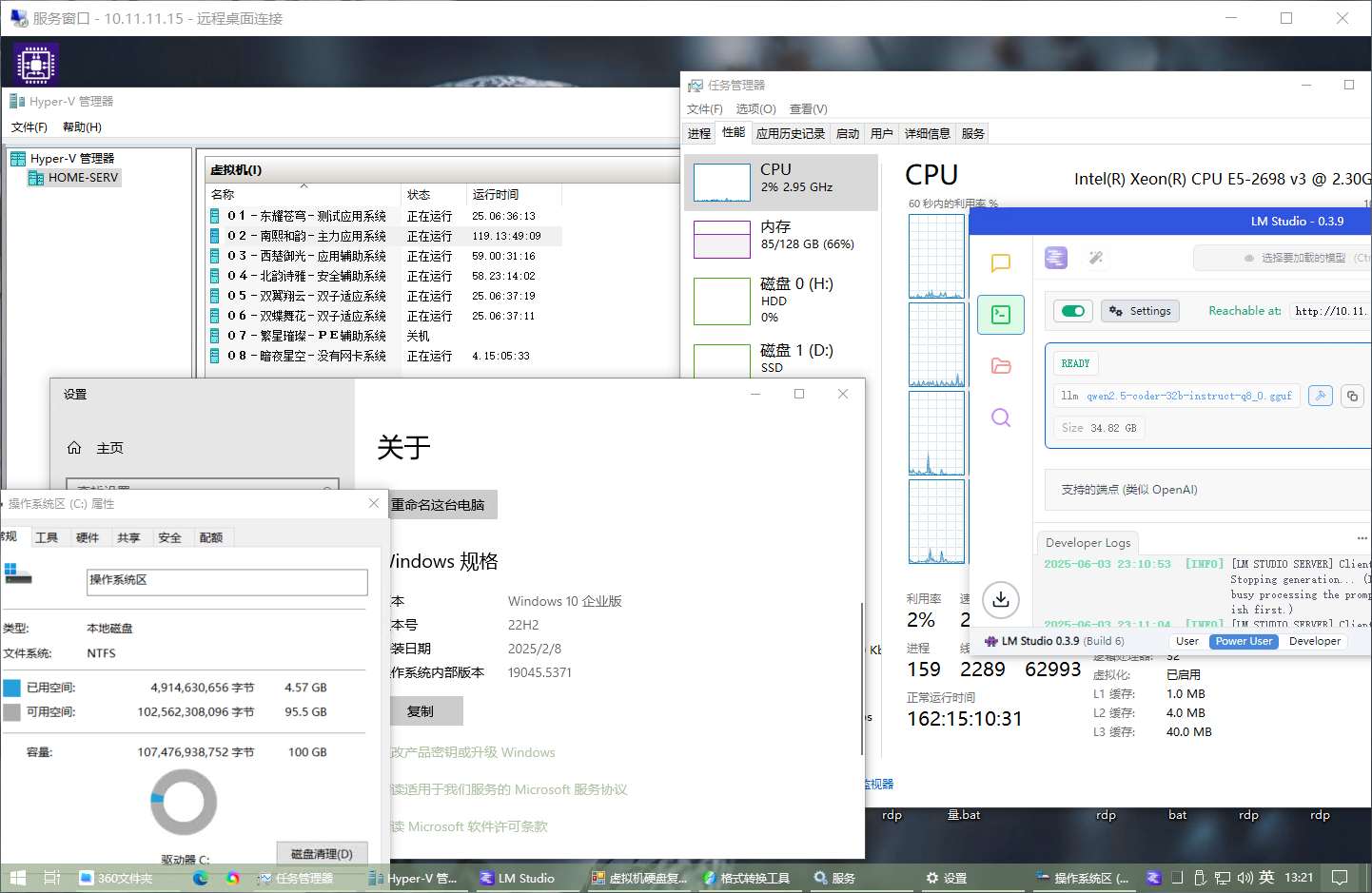The height and width of the screenshot is (893, 1372).
Task: Select virtual machine 04 北韵诗雅 row
Action: (384, 276)
